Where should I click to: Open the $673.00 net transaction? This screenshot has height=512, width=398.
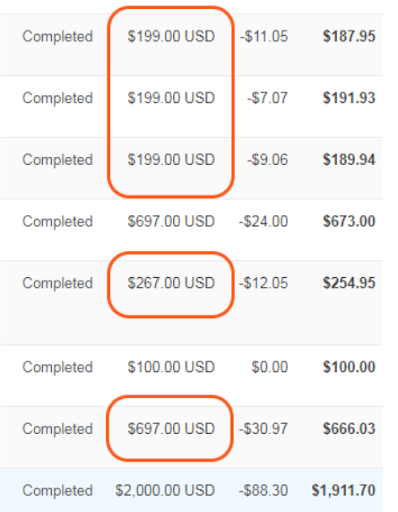[349, 221]
